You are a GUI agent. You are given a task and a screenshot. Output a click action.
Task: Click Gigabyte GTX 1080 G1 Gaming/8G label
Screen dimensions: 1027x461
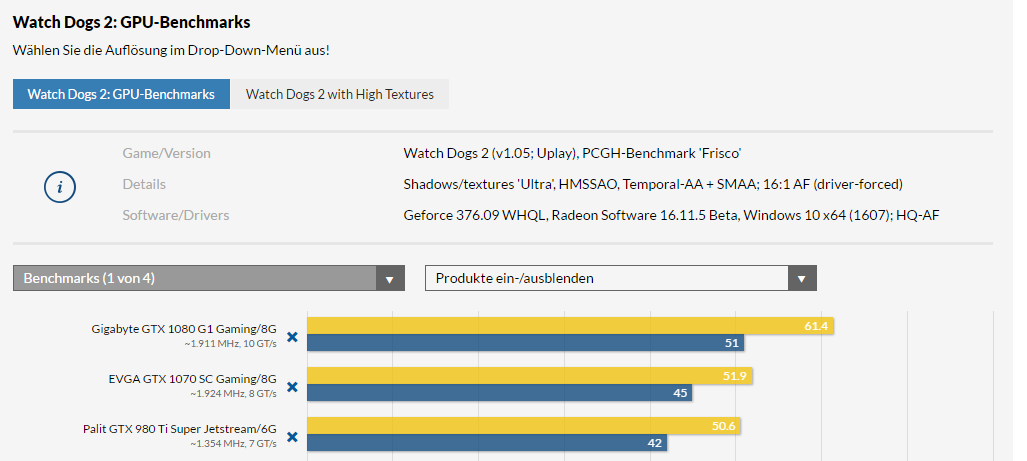(184, 329)
